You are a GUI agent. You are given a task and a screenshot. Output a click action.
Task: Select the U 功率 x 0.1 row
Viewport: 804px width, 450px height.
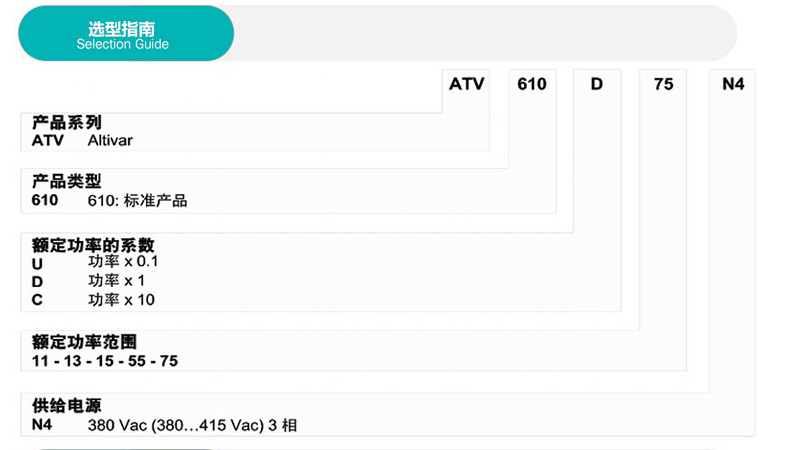(95, 262)
